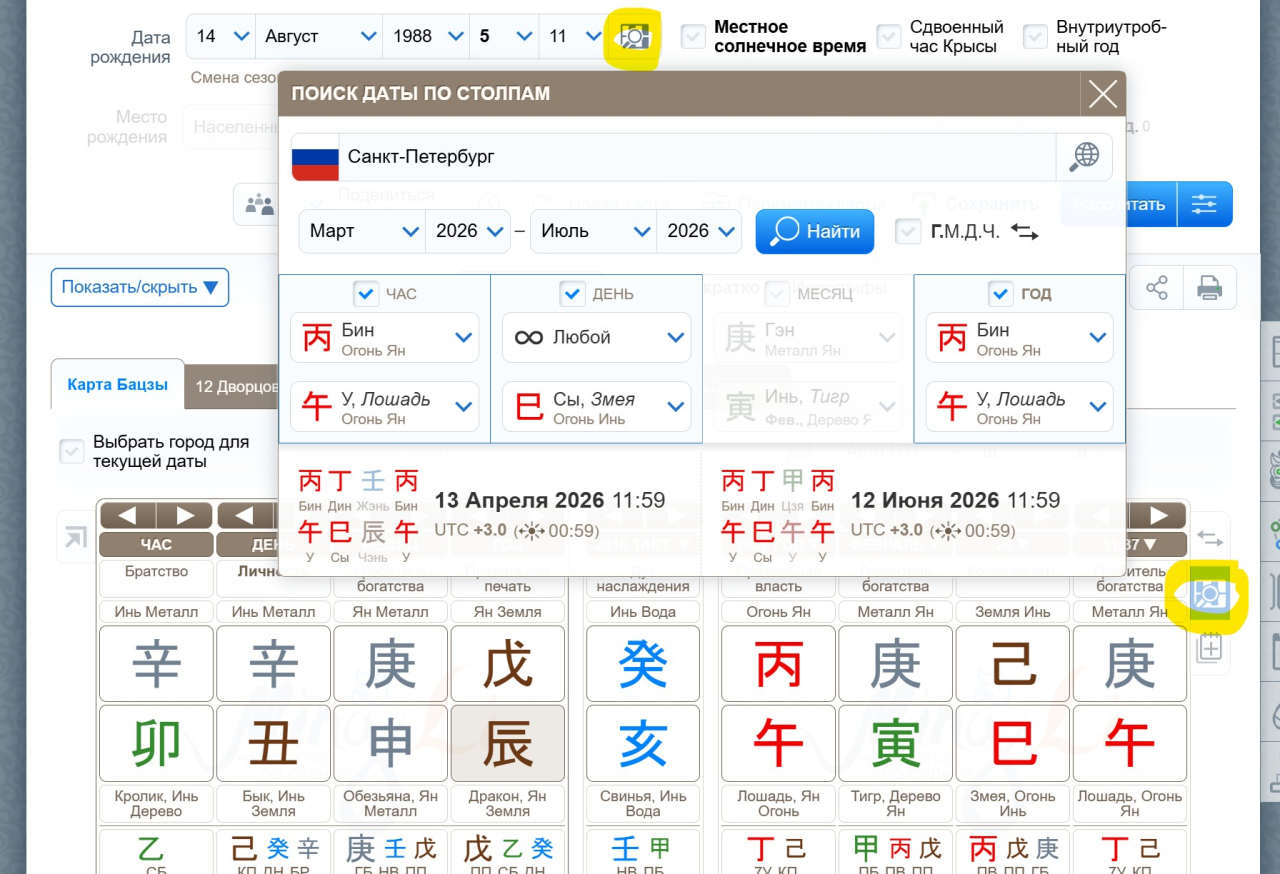1280x874 pixels.
Task: Uncheck the ЧАС pillar checkbox
Action: click(365, 294)
